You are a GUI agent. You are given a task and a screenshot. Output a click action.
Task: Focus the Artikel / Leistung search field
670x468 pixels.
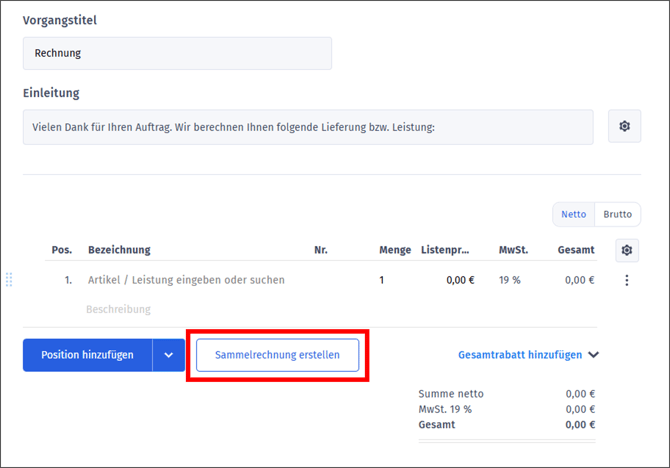[x=200, y=280]
